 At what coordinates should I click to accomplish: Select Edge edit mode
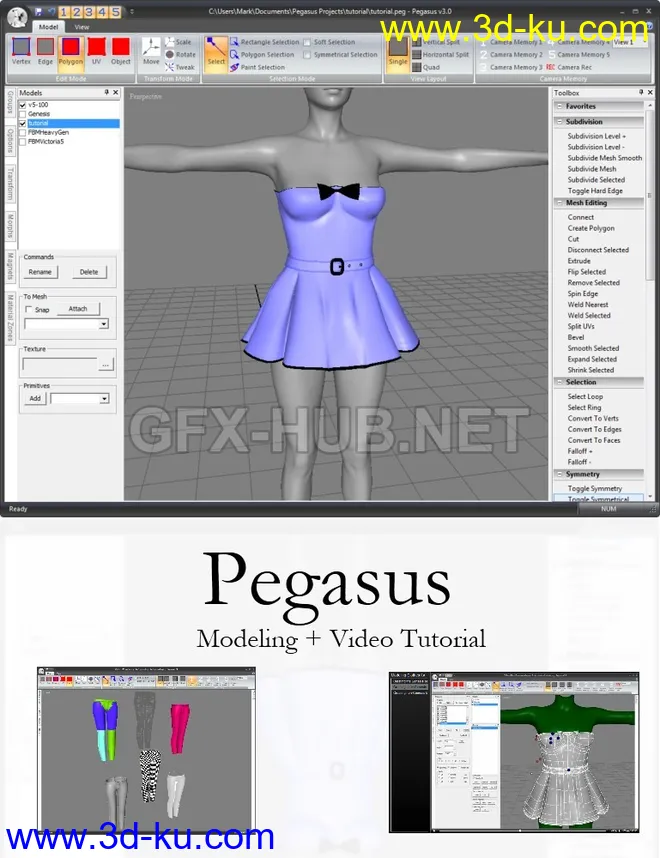point(45,51)
